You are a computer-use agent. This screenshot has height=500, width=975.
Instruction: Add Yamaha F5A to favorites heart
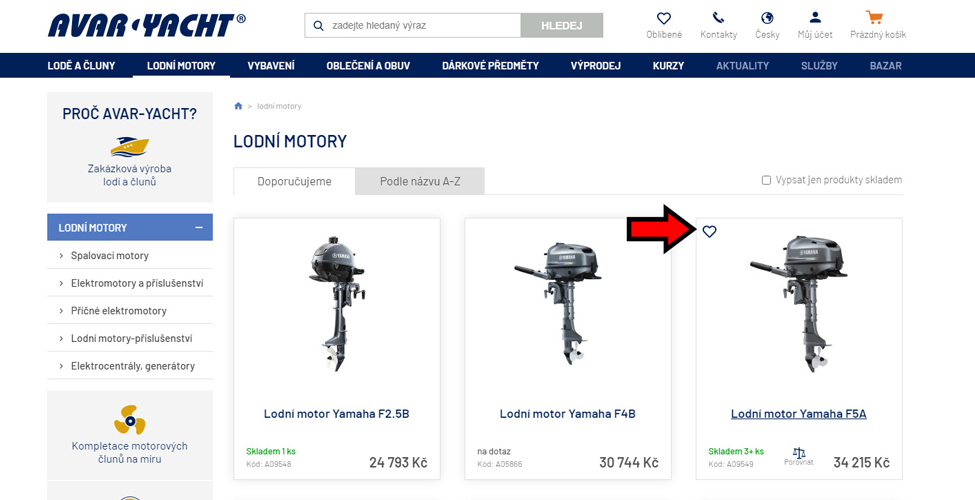(x=709, y=231)
